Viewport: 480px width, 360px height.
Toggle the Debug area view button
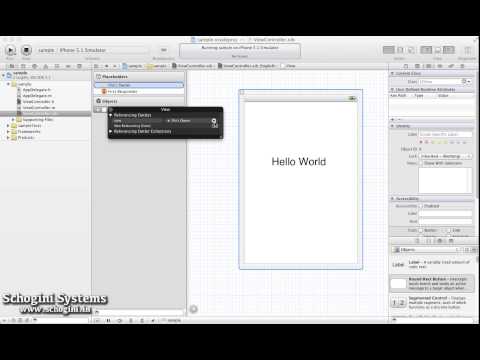438,50
